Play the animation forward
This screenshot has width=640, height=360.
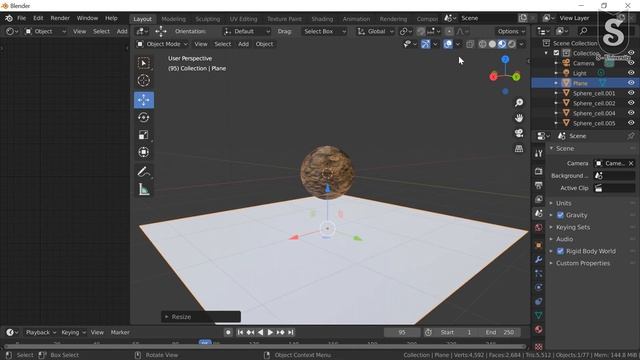(270, 333)
